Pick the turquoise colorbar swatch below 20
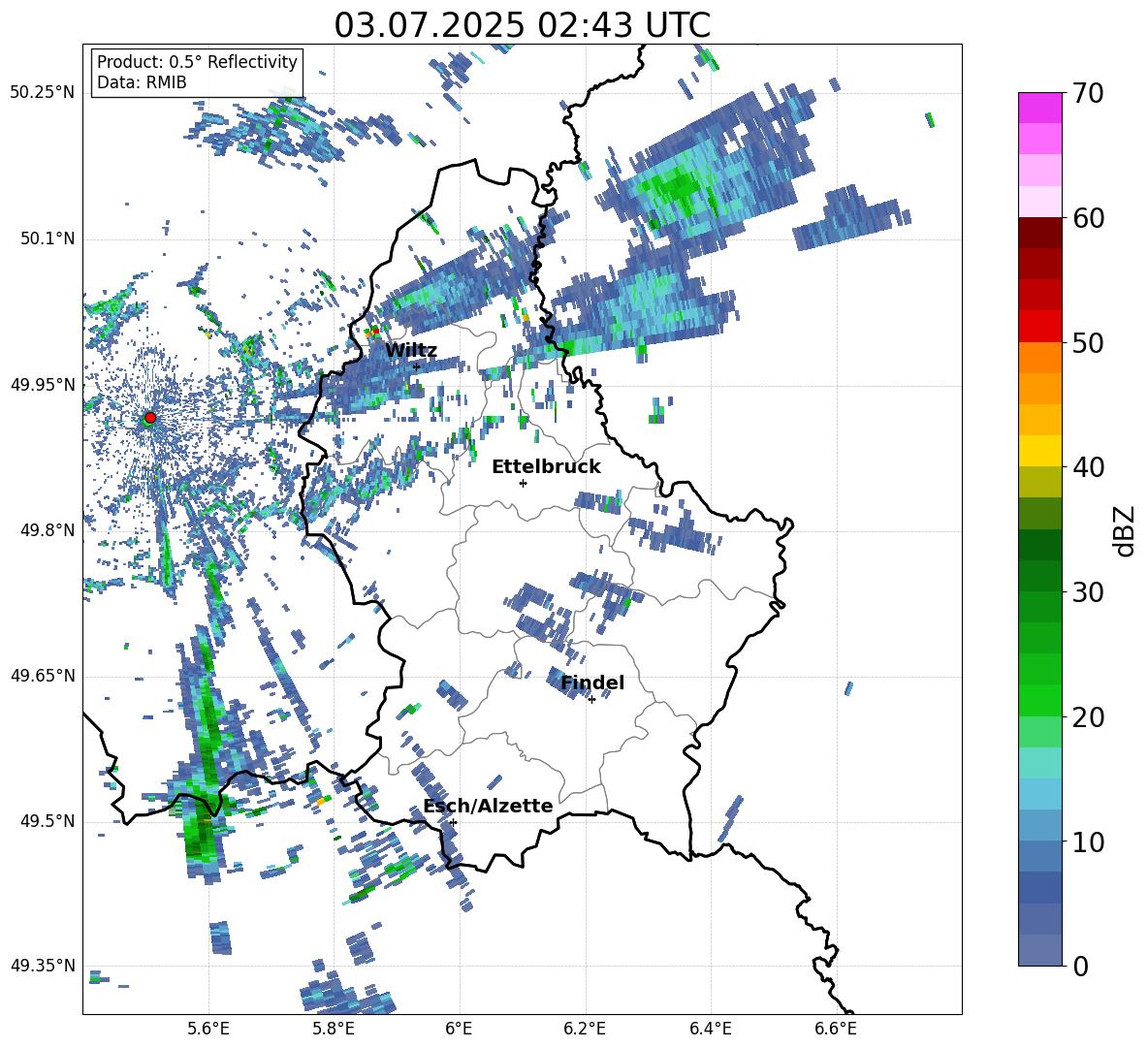This screenshot has height=1048, width=1148. click(x=1039, y=763)
